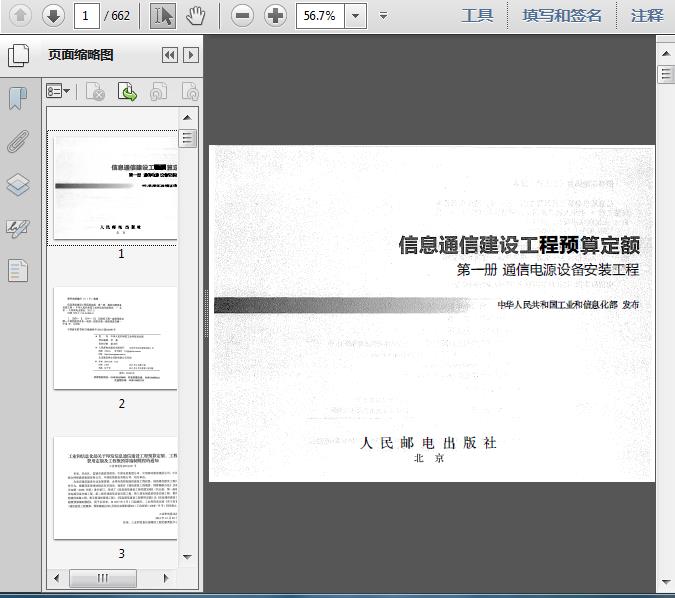Open the toolbar overflow options arrow

coord(383,16)
